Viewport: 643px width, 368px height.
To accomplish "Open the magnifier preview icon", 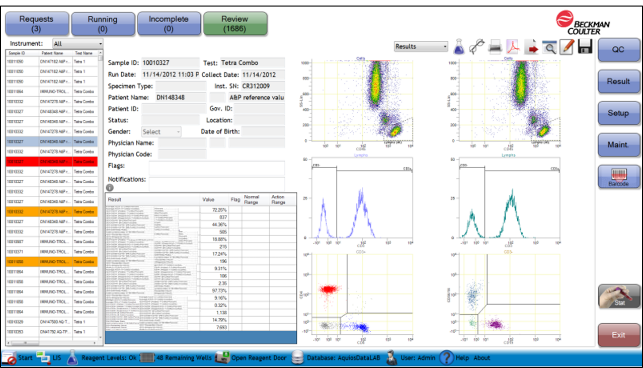I will coord(549,48).
